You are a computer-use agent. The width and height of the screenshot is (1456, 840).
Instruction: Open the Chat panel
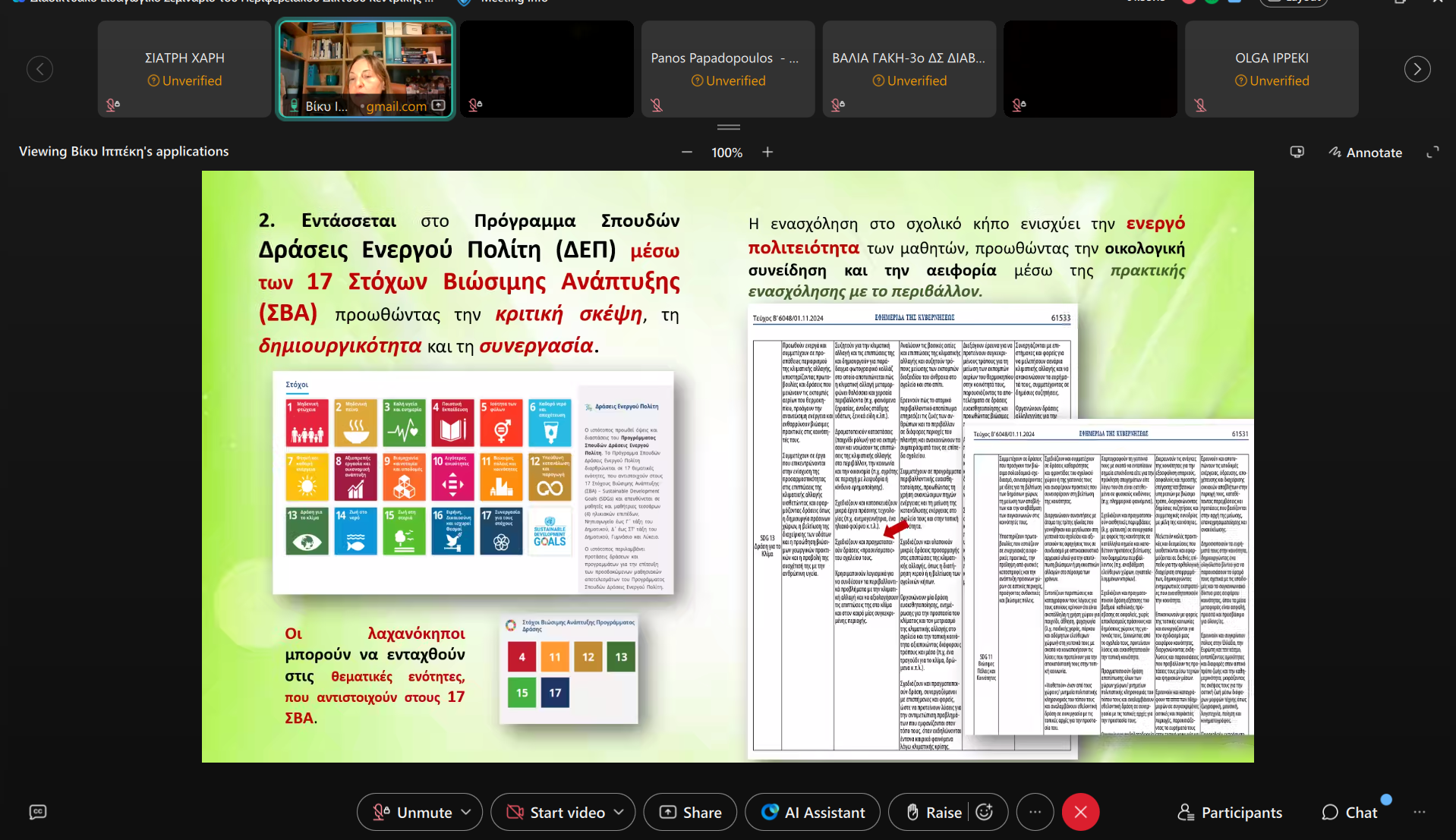pyautogui.click(x=1350, y=812)
